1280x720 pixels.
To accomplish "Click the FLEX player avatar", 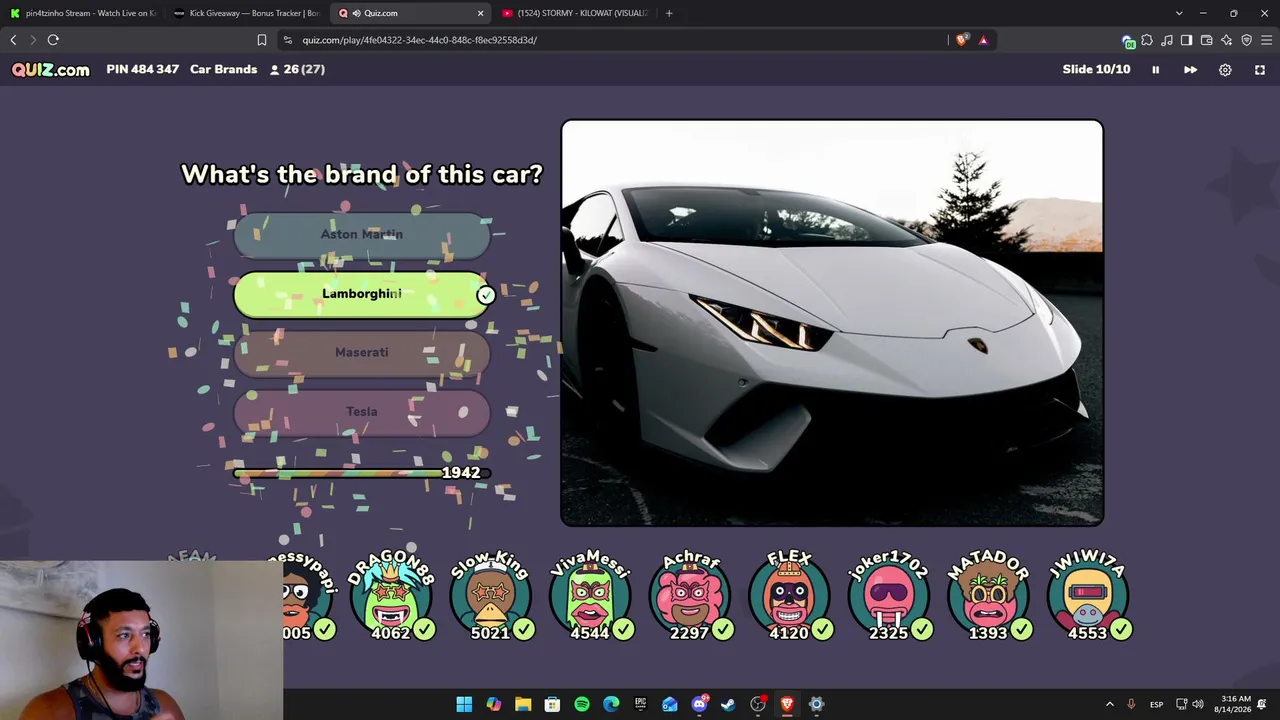I will (x=789, y=597).
